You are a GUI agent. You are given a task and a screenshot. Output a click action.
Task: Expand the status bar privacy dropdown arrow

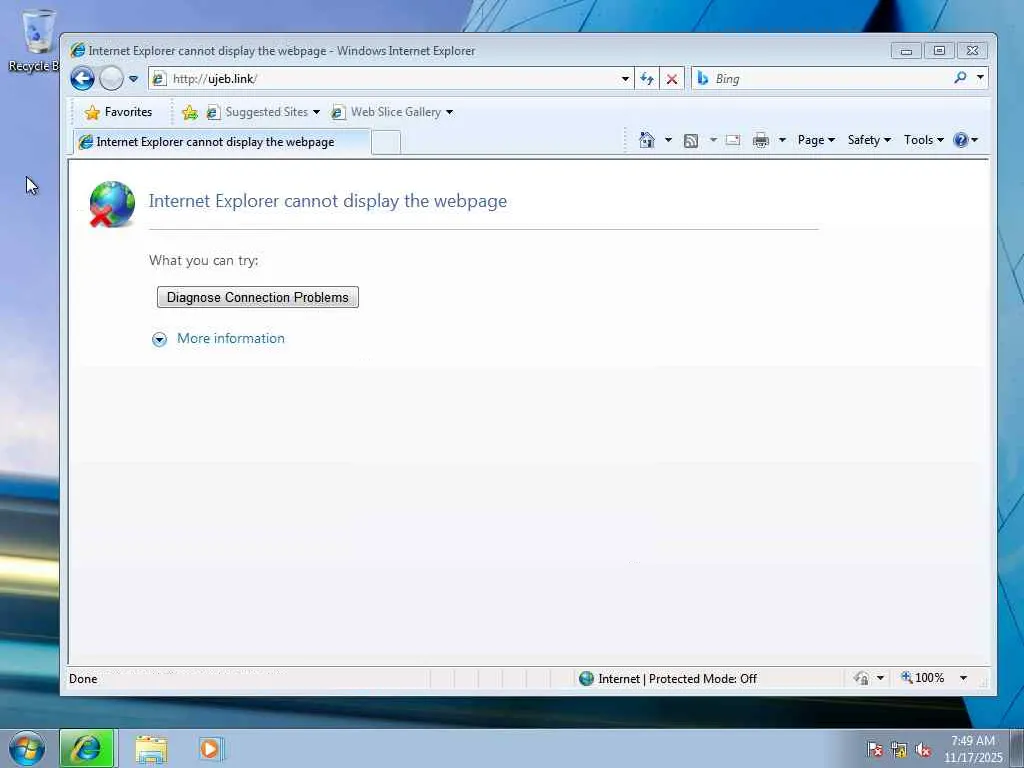click(x=880, y=679)
